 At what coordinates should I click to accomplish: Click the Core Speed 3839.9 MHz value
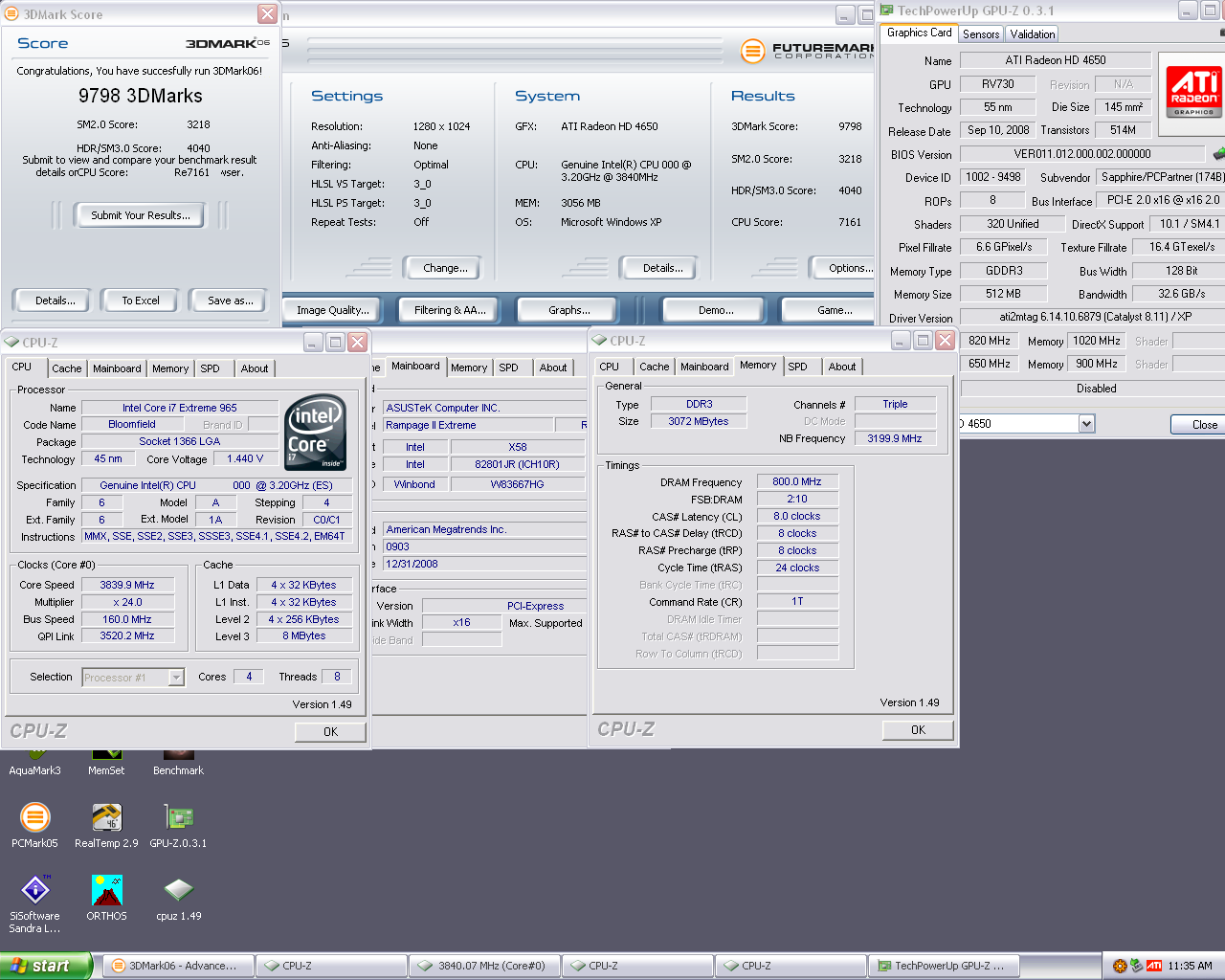pos(126,585)
